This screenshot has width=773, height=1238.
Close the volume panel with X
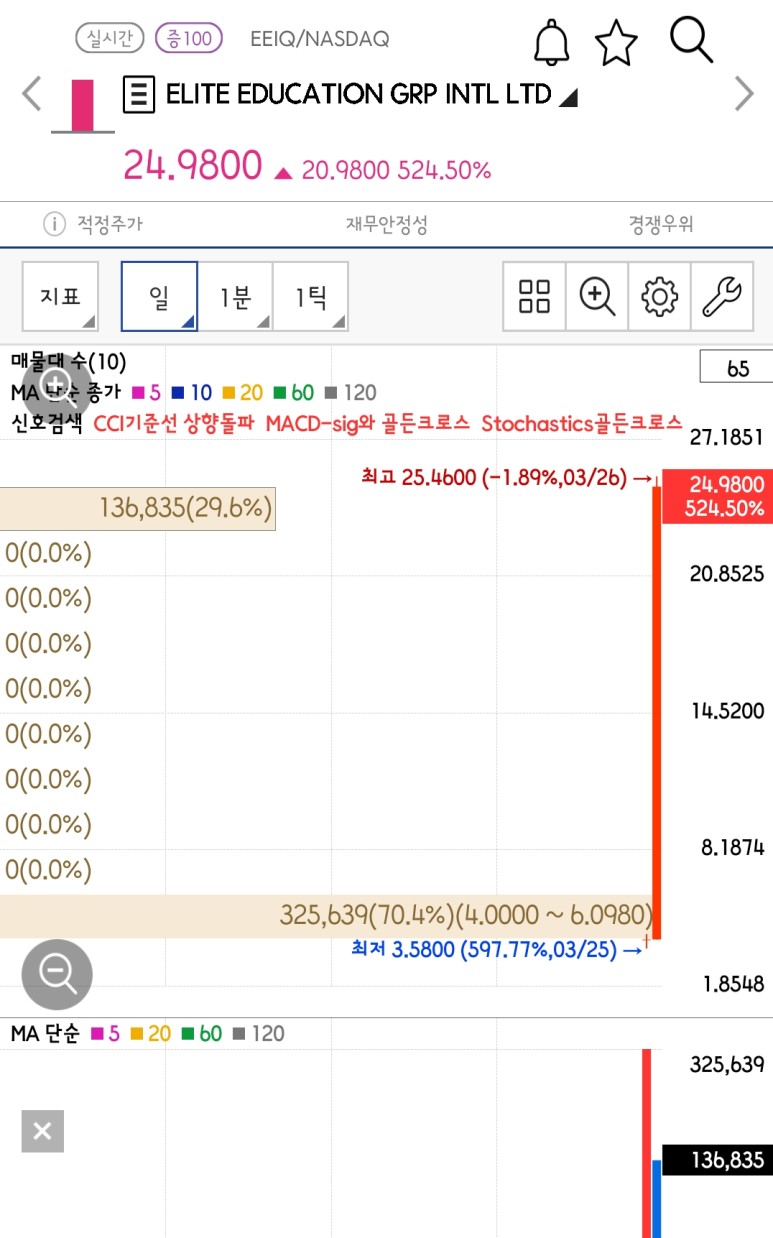pos(42,1131)
